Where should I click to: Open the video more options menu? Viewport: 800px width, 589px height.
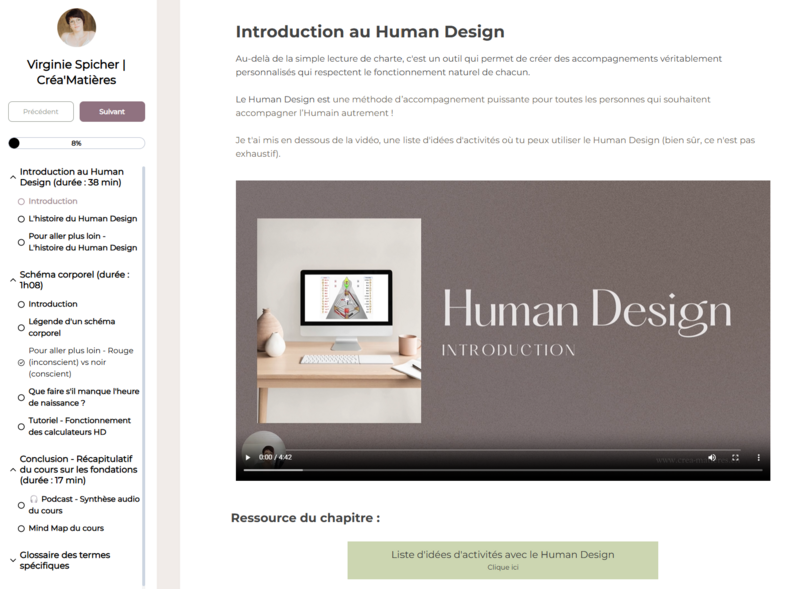[x=758, y=457]
